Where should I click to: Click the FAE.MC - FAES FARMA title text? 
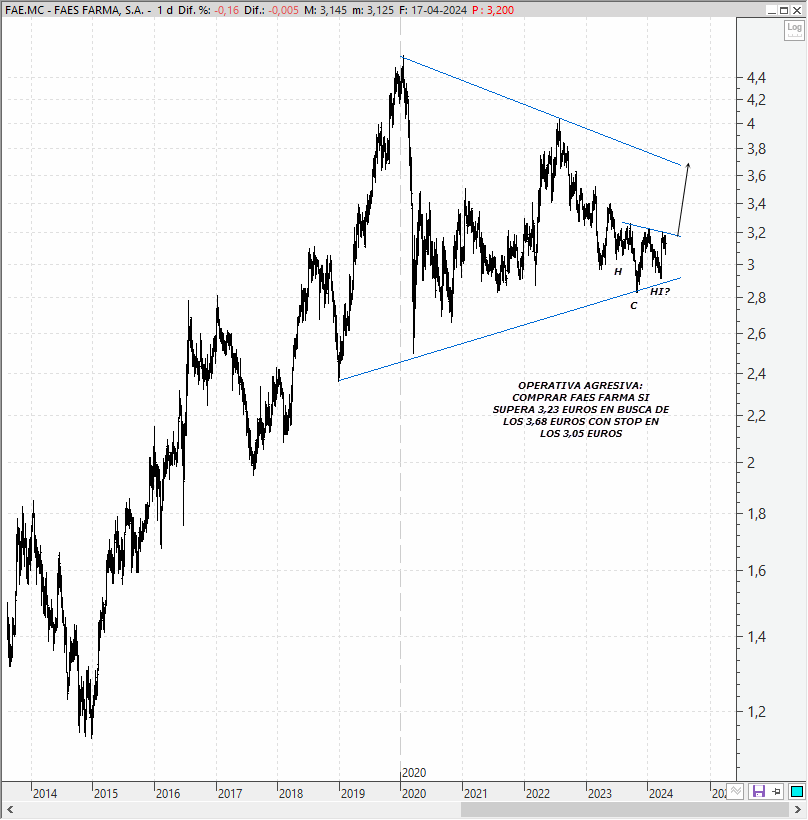click(74, 10)
